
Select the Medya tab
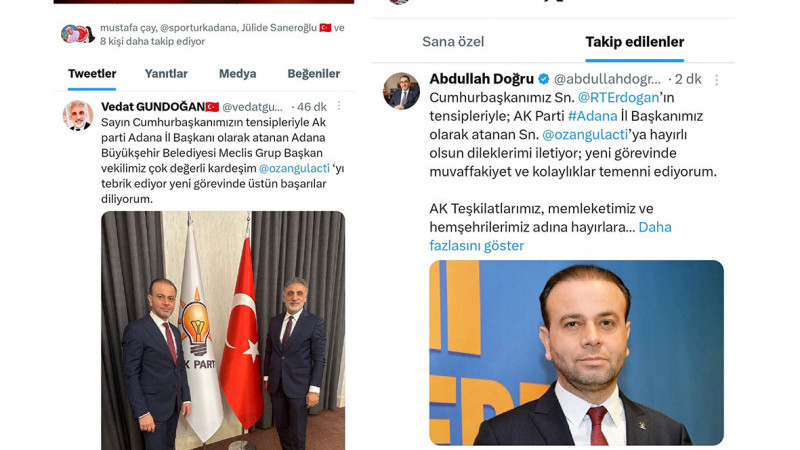[x=237, y=73]
